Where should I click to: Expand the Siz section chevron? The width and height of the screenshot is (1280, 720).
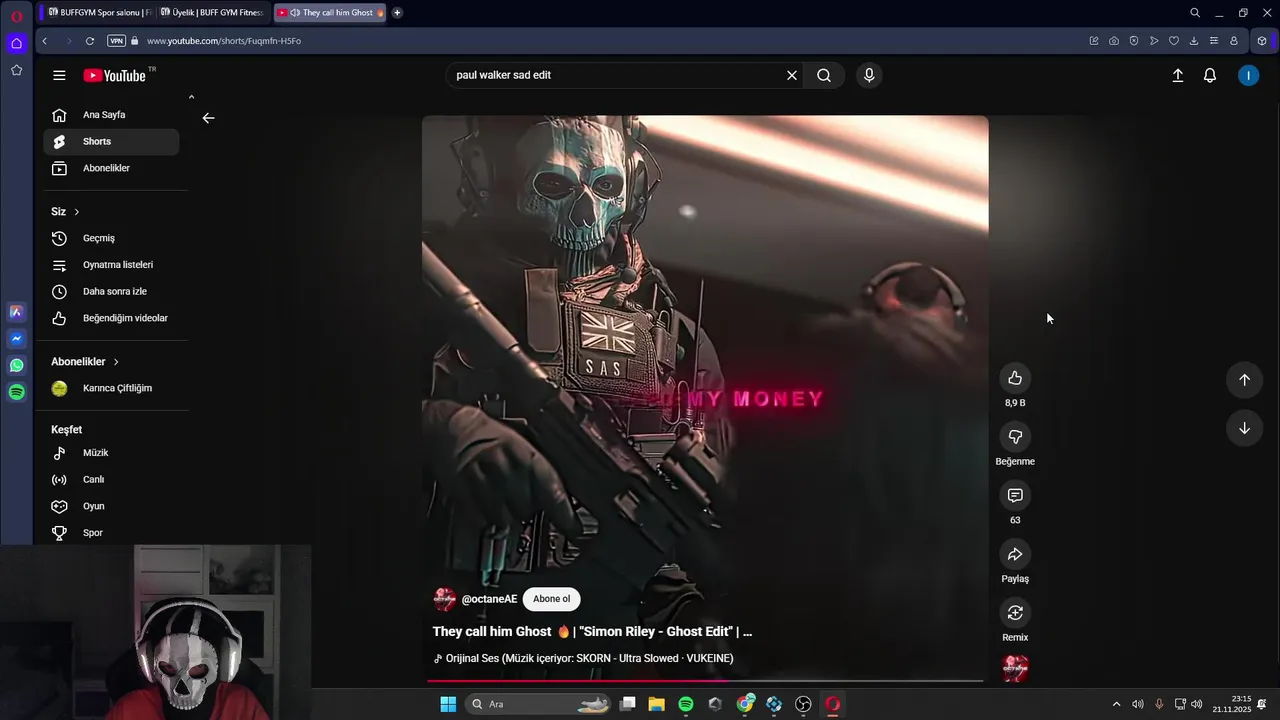pos(76,212)
